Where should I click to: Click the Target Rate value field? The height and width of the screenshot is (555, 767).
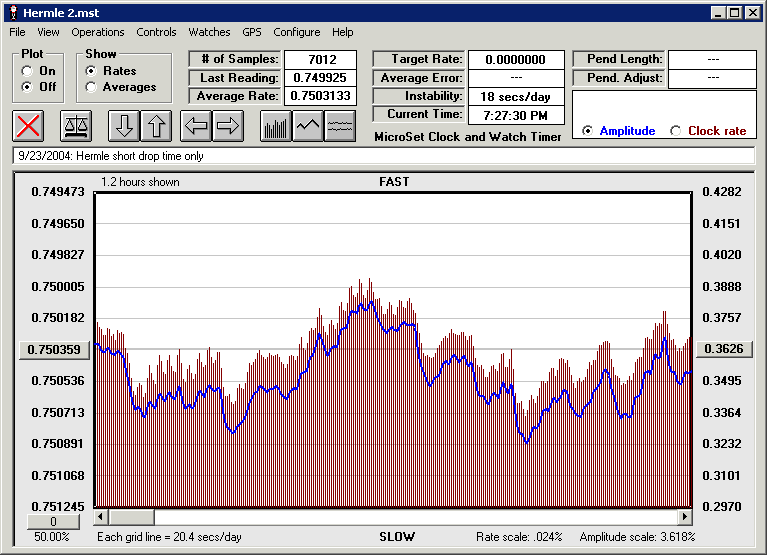pyautogui.click(x=516, y=60)
